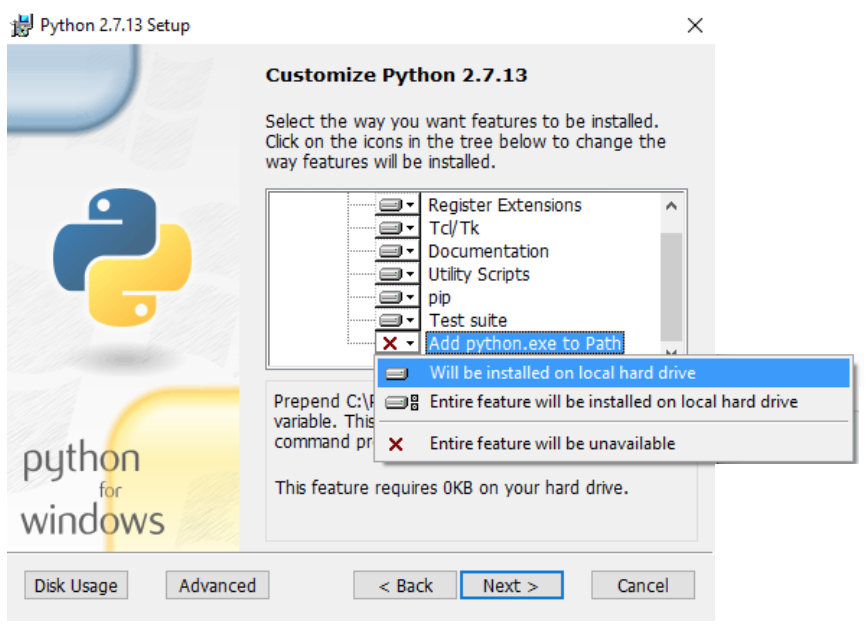The height and width of the screenshot is (630, 867).
Task: Go back with the < Back button
Action: point(405,586)
